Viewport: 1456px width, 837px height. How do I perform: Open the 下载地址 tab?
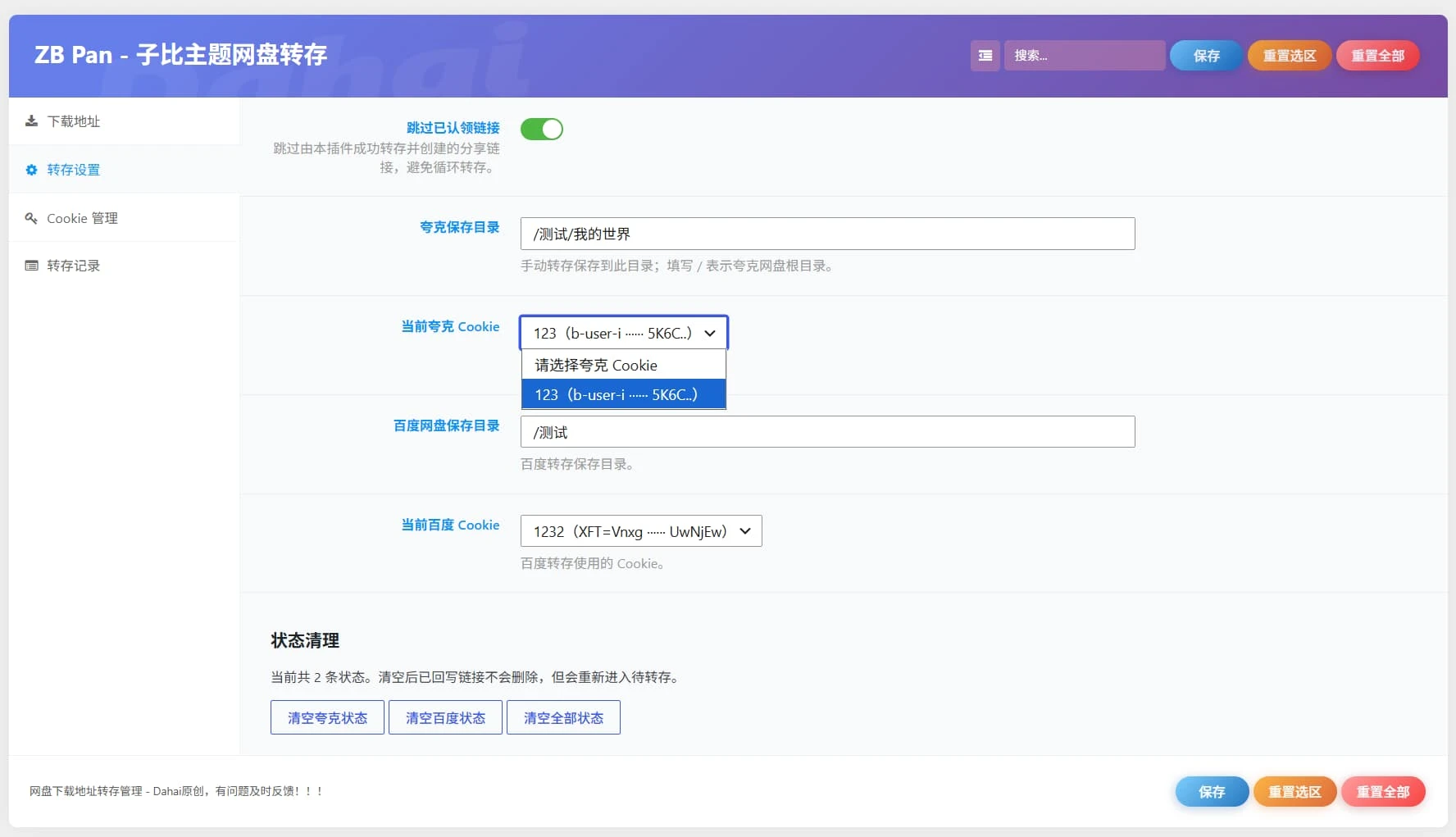[x=124, y=121]
